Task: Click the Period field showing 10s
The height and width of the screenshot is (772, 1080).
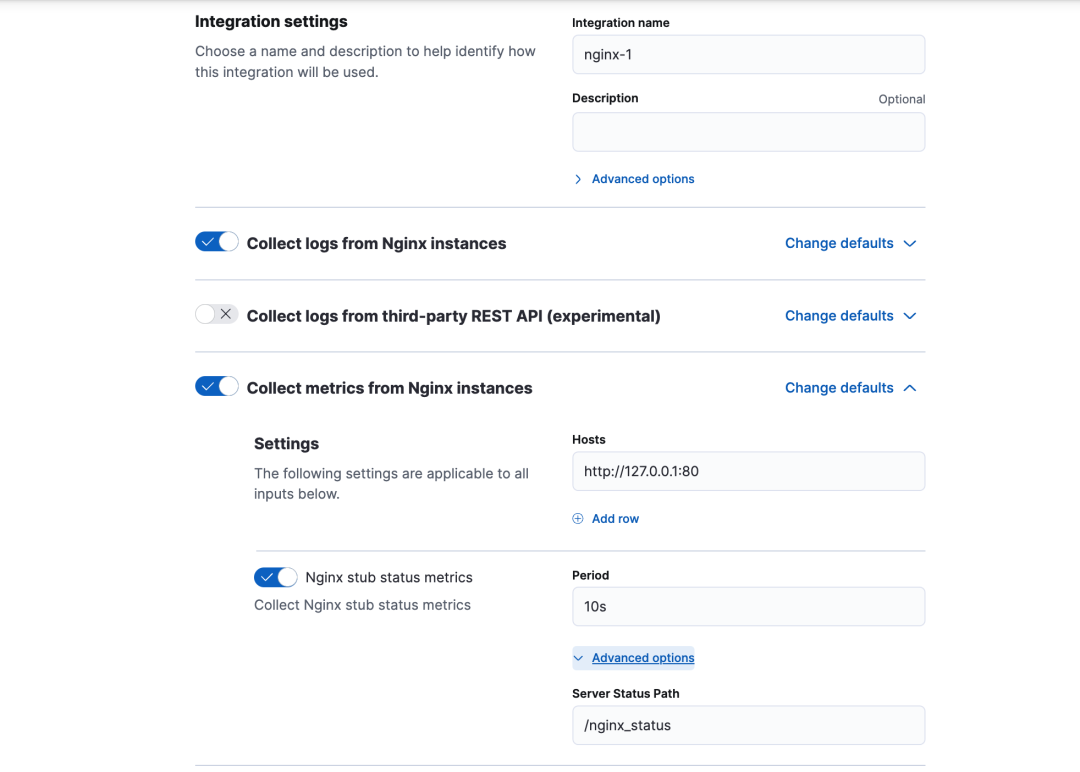Action: [748, 607]
